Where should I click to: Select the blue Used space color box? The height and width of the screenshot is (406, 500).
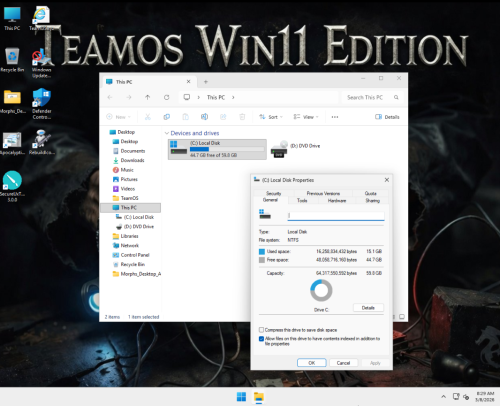click(x=262, y=251)
